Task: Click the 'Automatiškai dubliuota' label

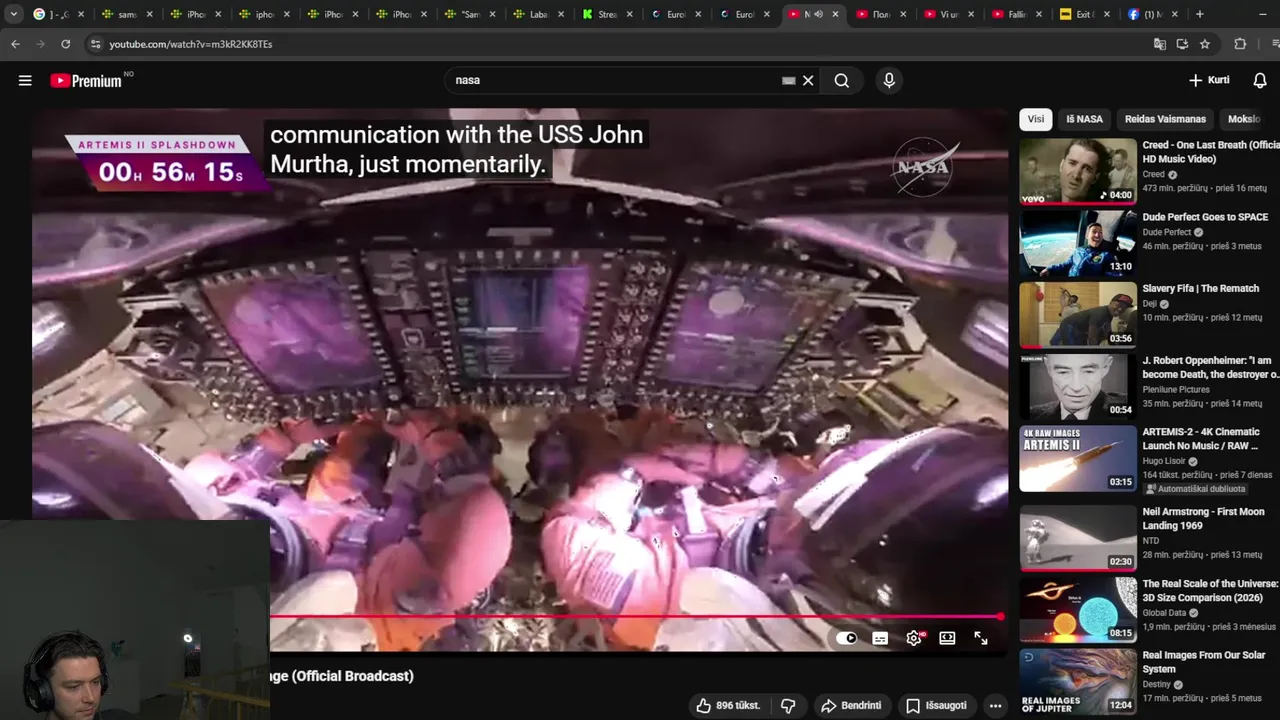Action: (1195, 489)
